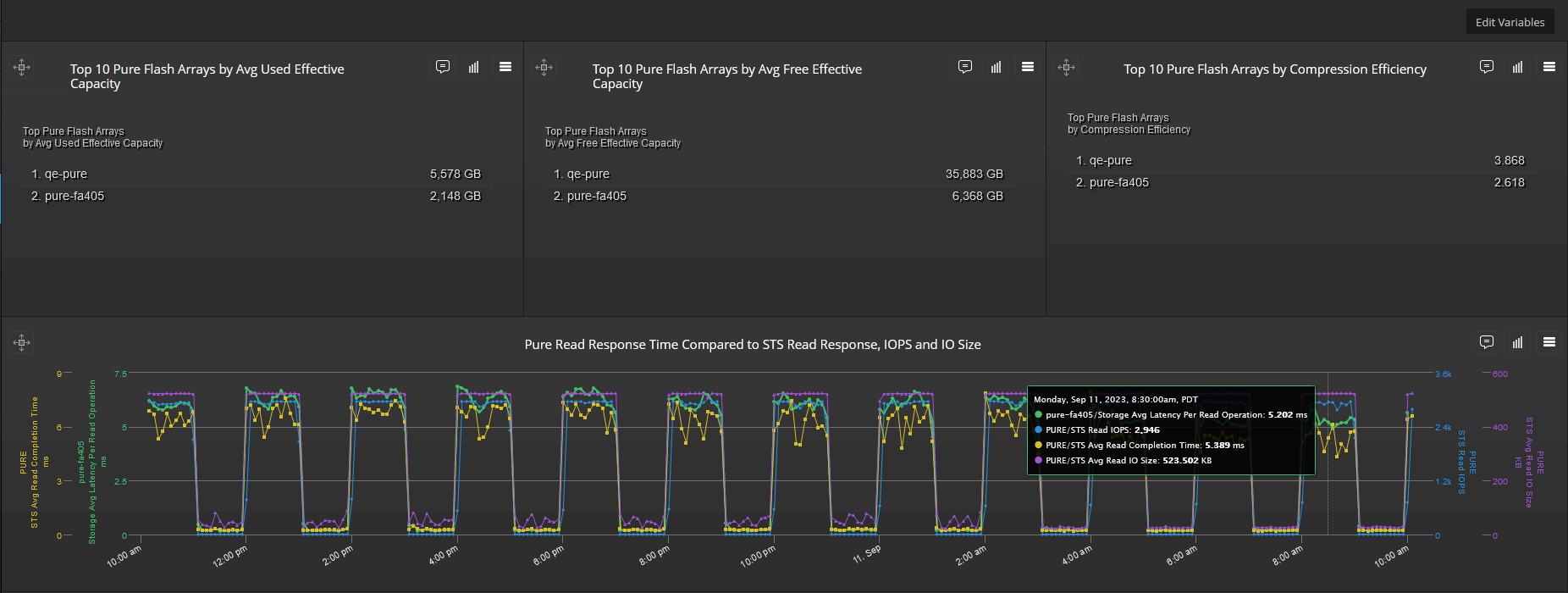Screen dimensions: 1568x593
Task: Open hamburger menu of Compression Efficiency widget
Action: [1549, 67]
